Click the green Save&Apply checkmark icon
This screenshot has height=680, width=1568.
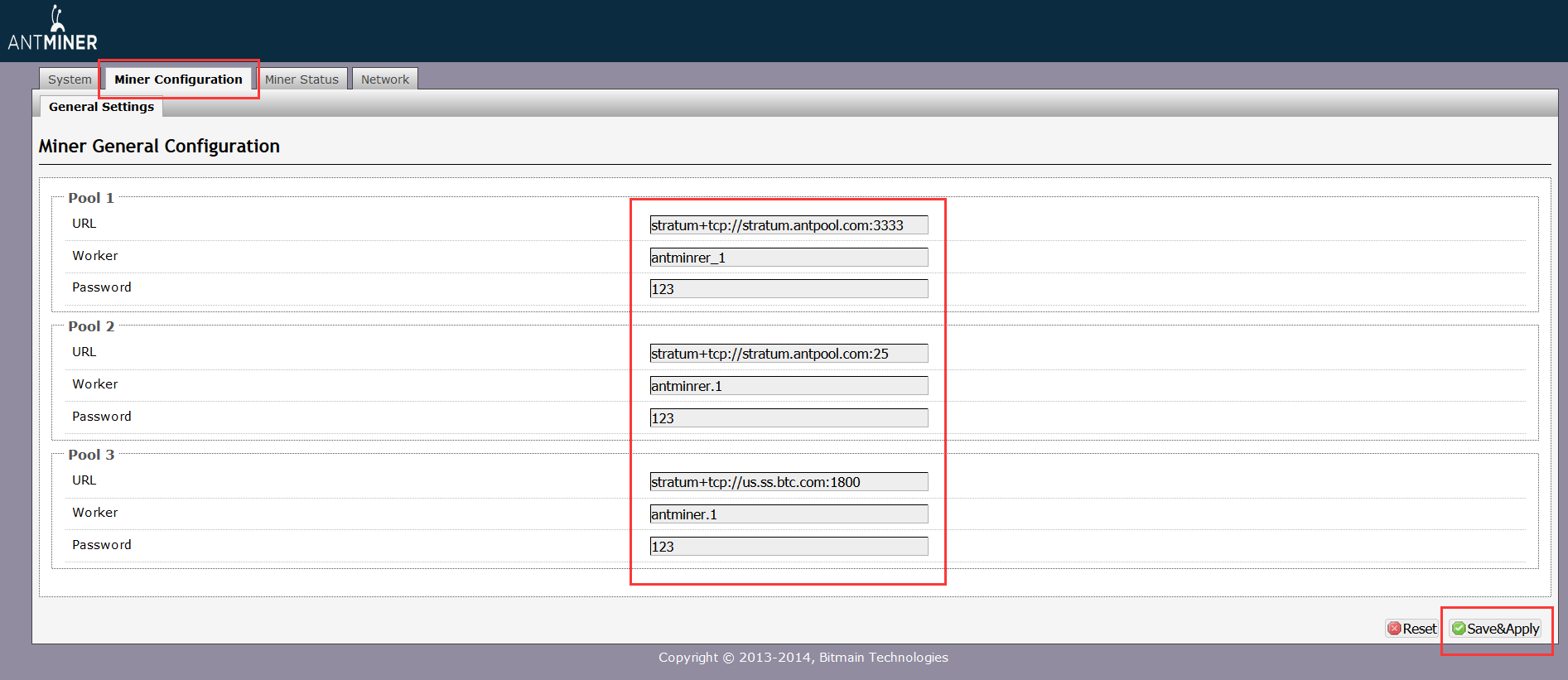[x=1459, y=629]
